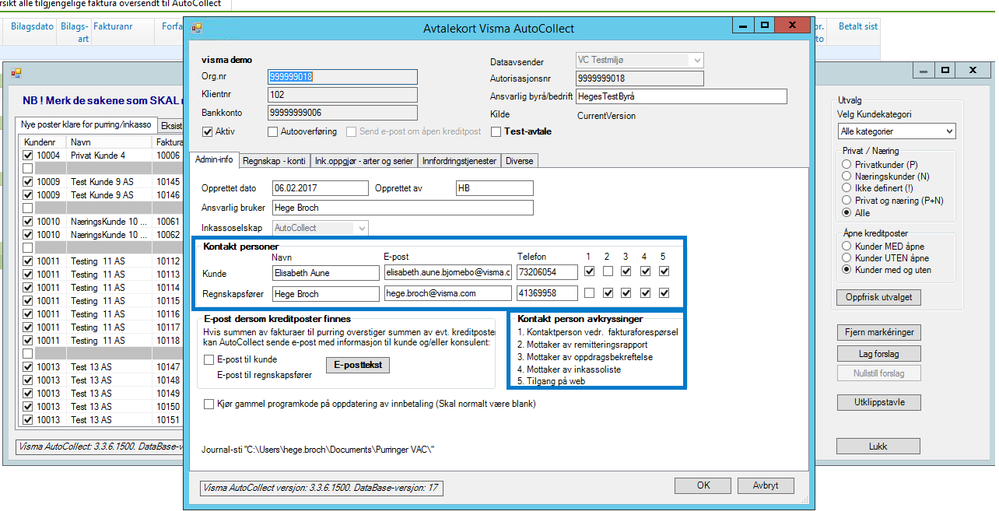The height and width of the screenshot is (511, 999).
Task: Click Kunde name field Elisabeth Aune
Action: [325, 272]
